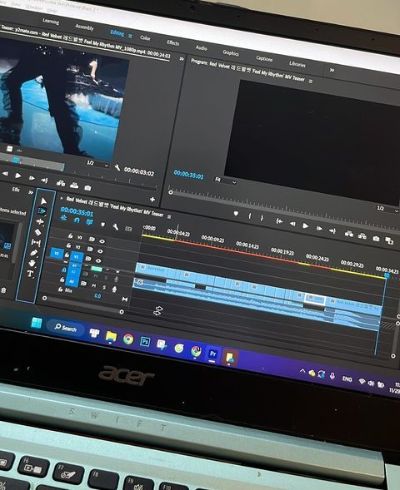Go to Out point in Program monitor
This screenshot has height=490, width=400.
(x=332, y=230)
